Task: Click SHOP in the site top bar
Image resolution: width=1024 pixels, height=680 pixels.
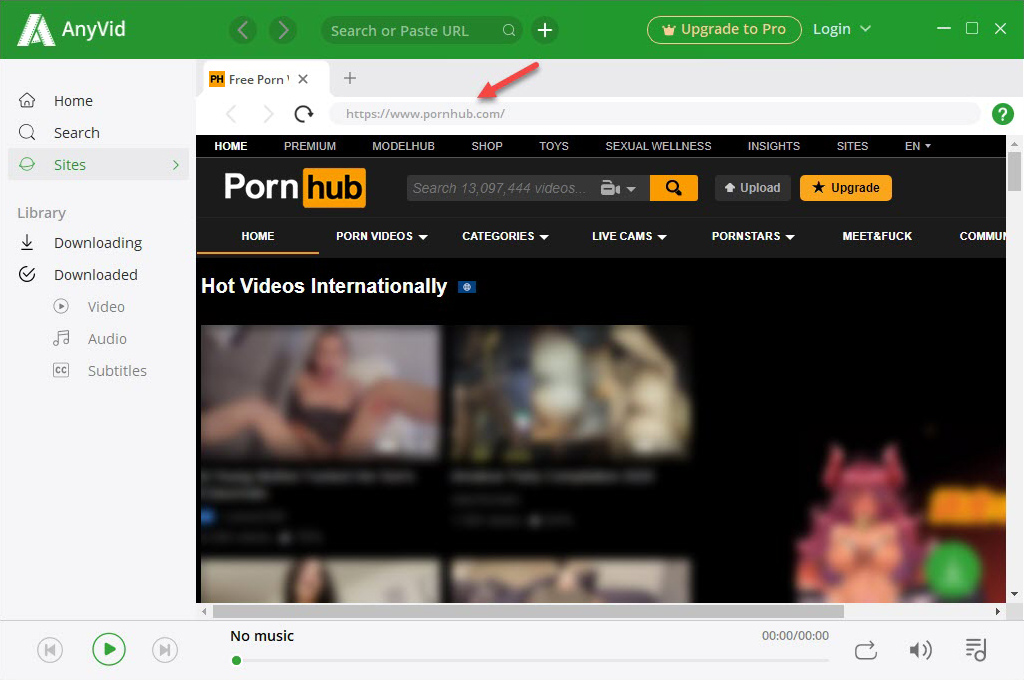Action: 487,146
